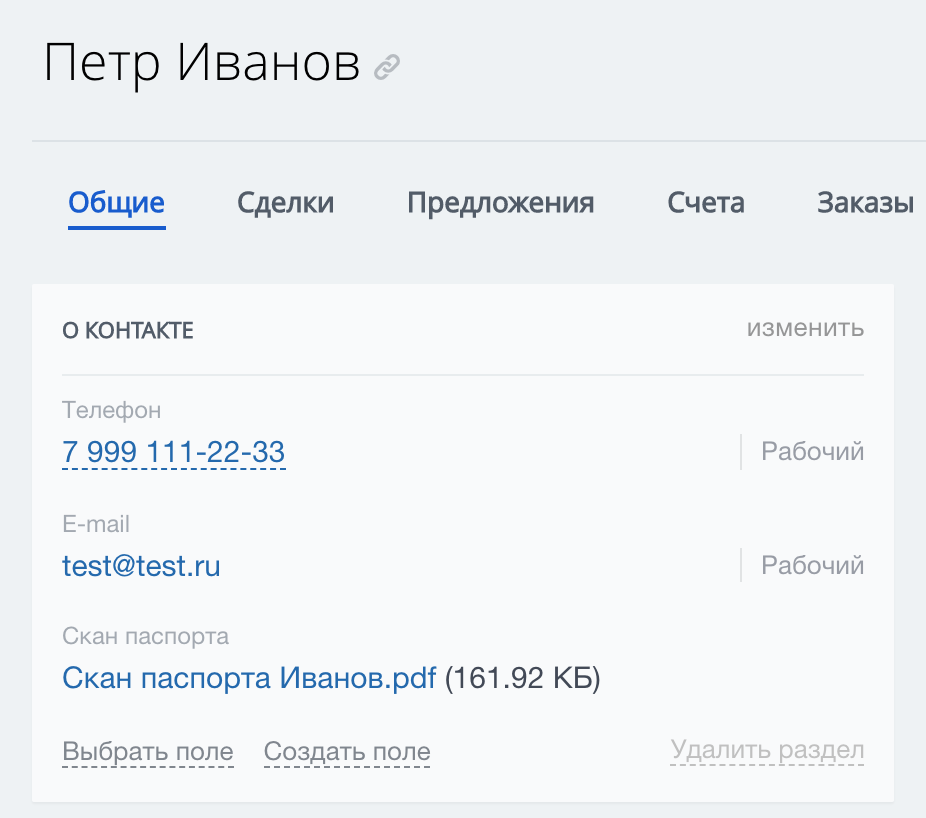The height and width of the screenshot is (818, 926).
Task: Call phone number 7 999 111-22-33
Action: pos(174,452)
